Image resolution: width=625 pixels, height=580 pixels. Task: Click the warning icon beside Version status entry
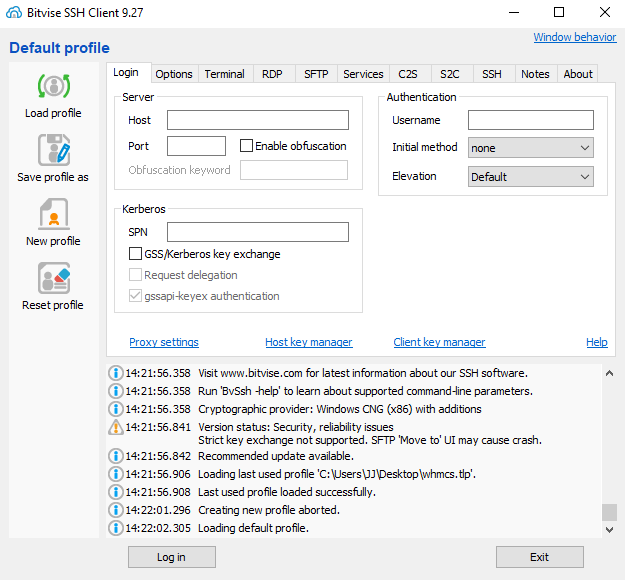pyautogui.click(x=116, y=427)
